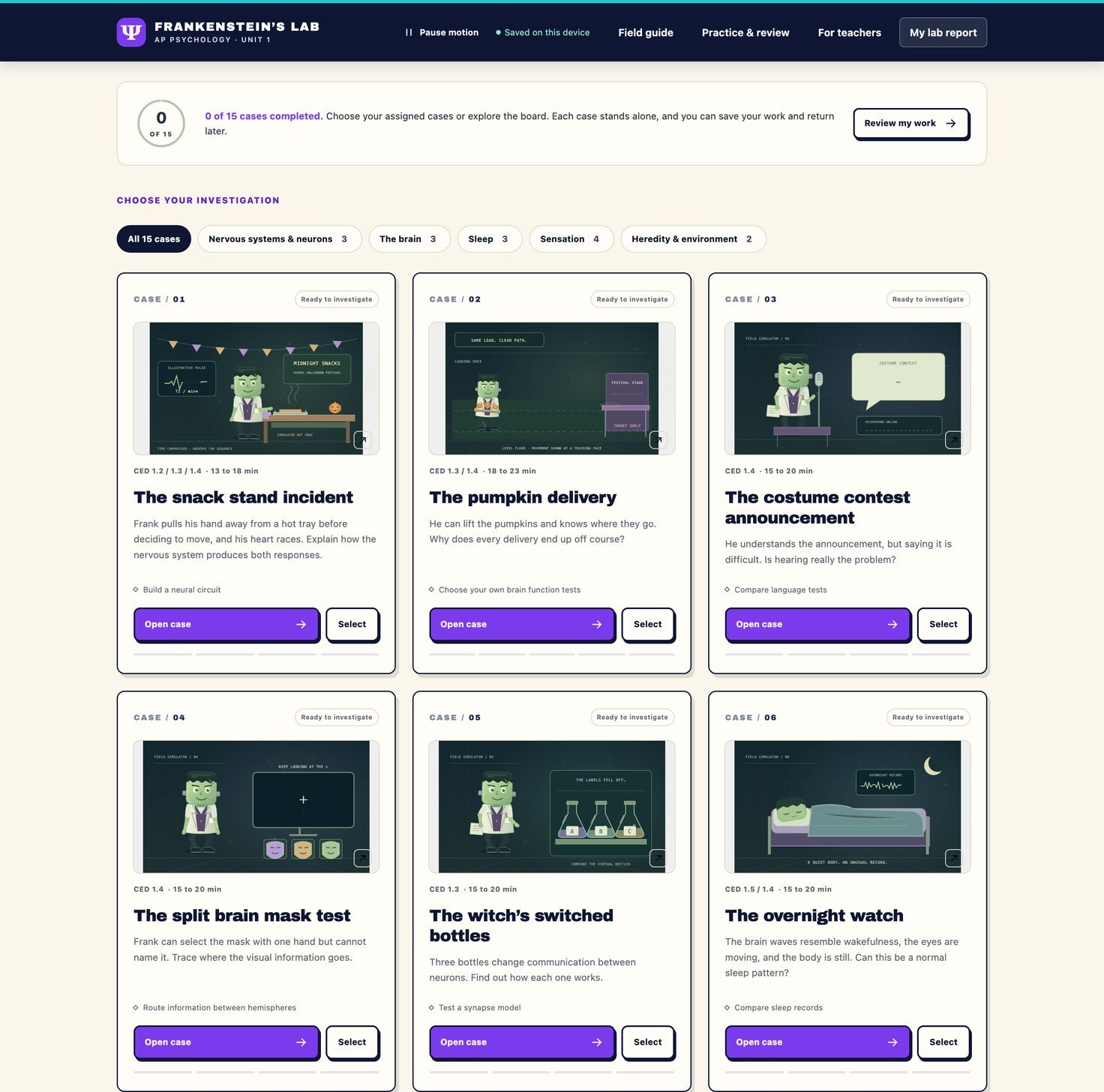Expand the Case 03 costume contest illustration
This screenshot has height=1092, width=1104.
(x=953, y=439)
